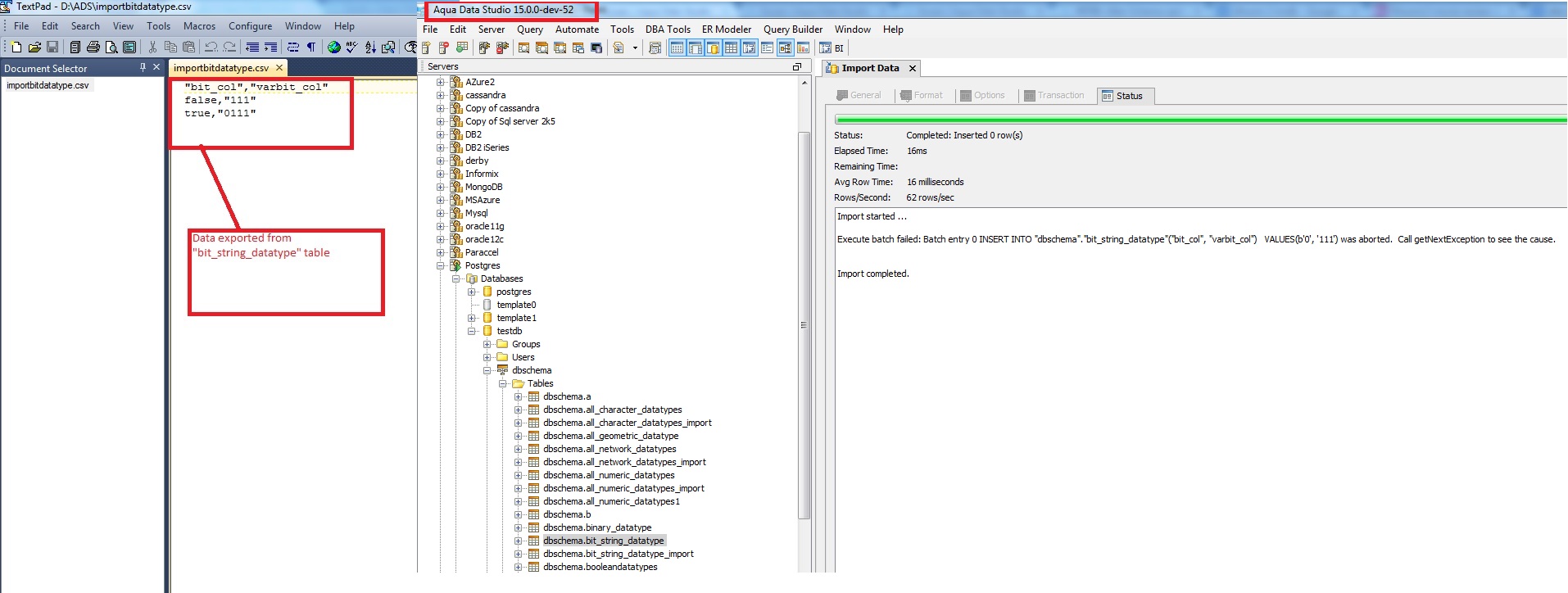The height and width of the screenshot is (593, 1568).
Task: Collapse the Postgres server node
Action: click(x=440, y=265)
